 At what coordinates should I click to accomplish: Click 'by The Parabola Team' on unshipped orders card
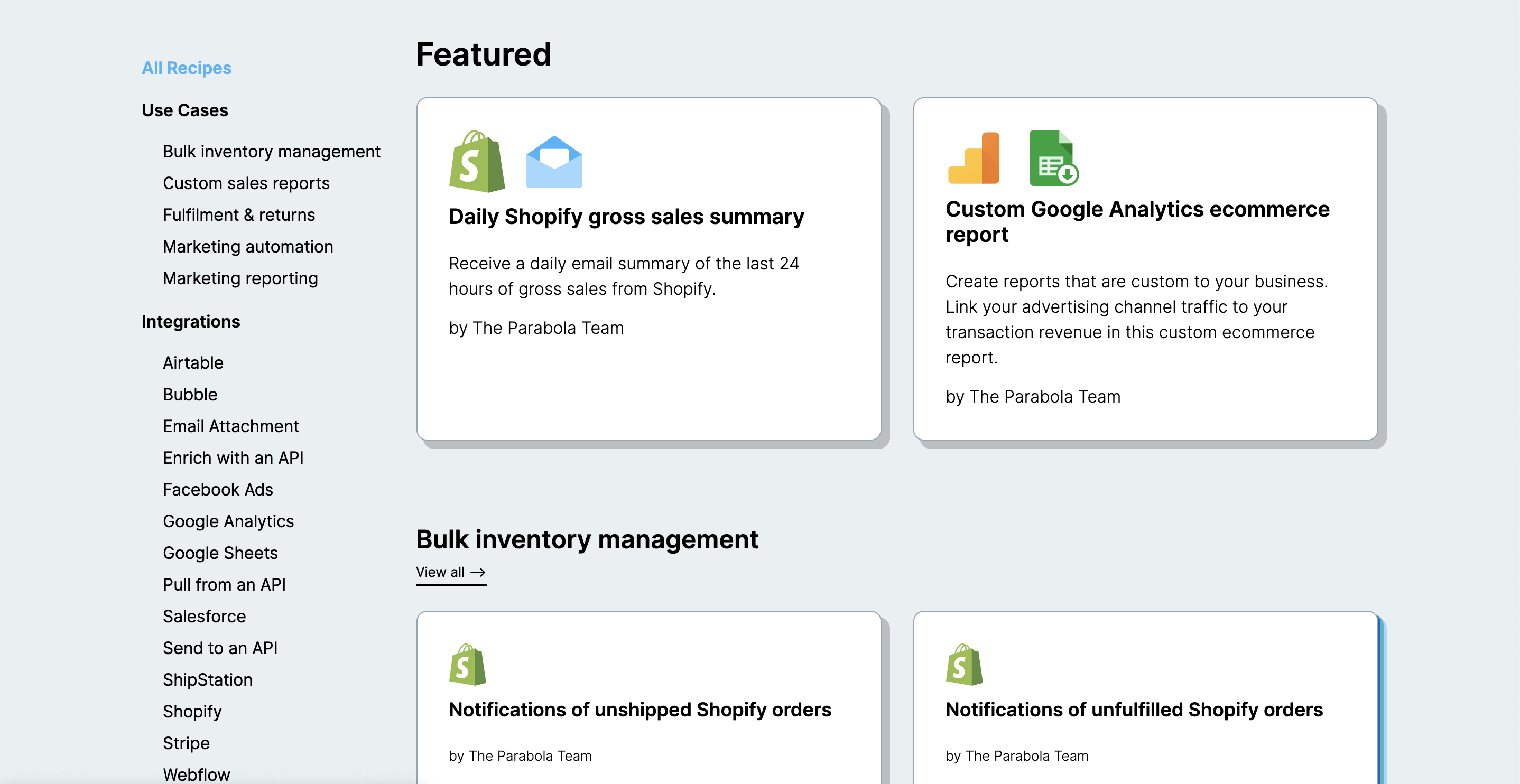click(x=520, y=757)
